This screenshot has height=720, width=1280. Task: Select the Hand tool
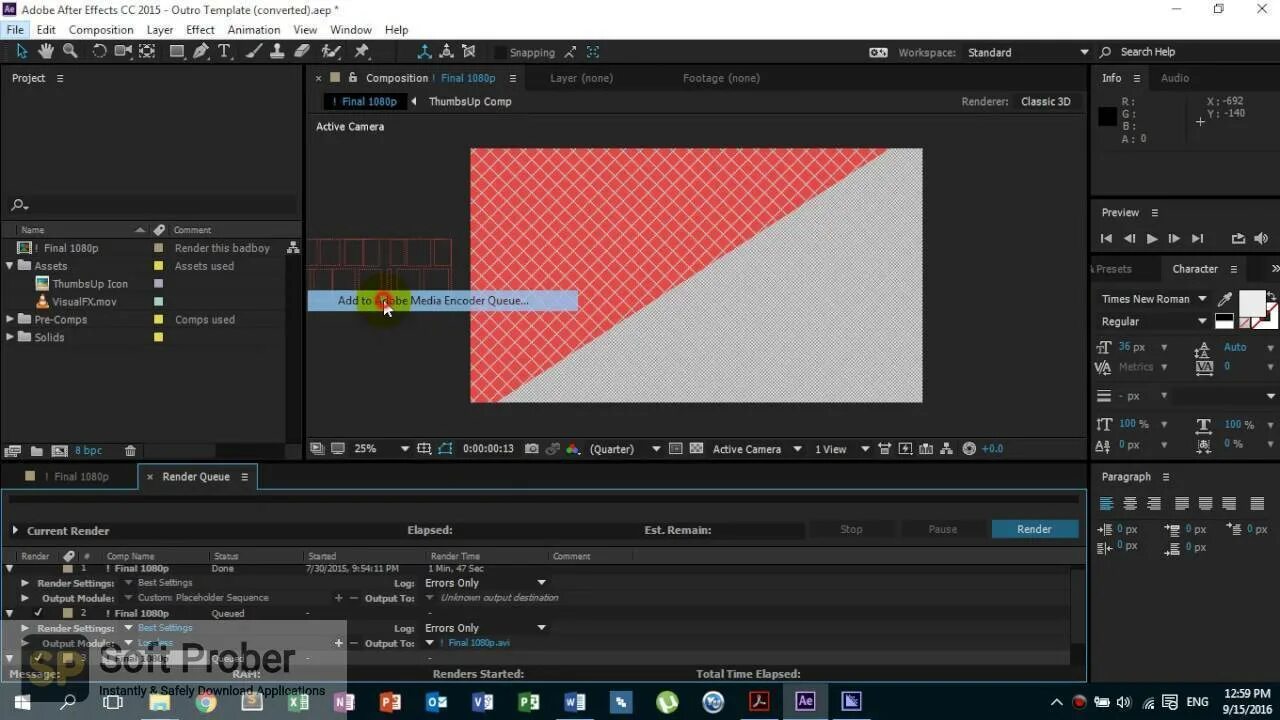click(46, 51)
